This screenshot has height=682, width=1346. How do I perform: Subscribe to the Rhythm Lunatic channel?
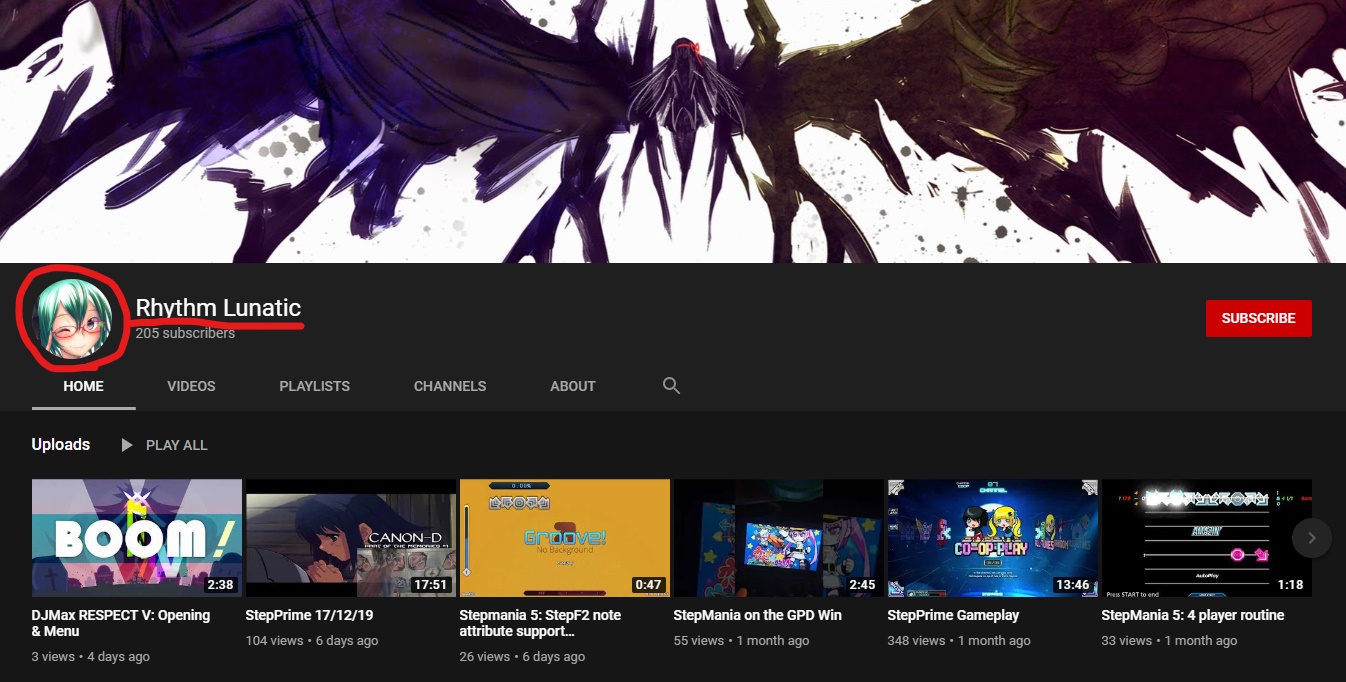pyautogui.click(x=1259, y=318)
